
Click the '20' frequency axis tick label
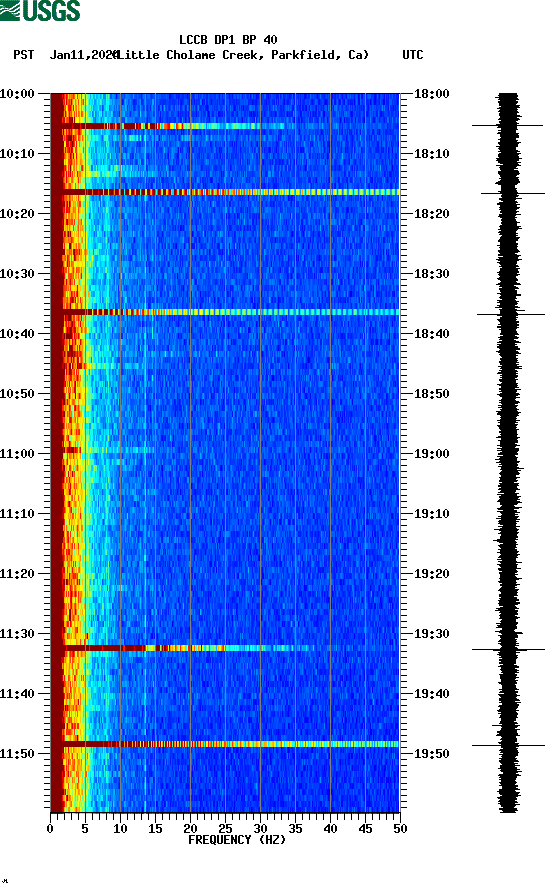click(190, 829)
